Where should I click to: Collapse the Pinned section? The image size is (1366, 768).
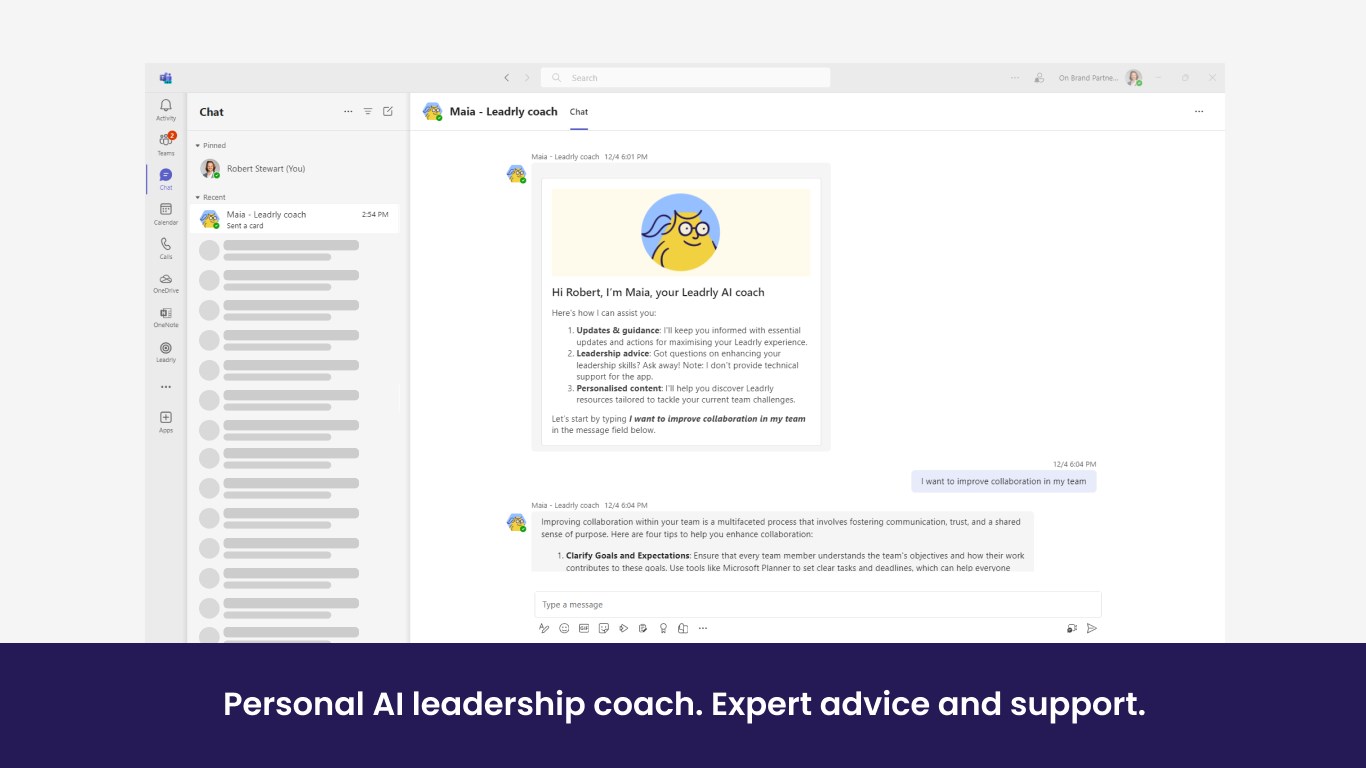pos(211,146)
